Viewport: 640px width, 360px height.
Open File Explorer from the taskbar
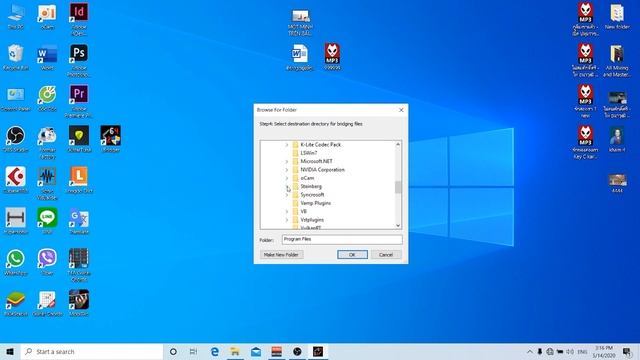(235, 351)
